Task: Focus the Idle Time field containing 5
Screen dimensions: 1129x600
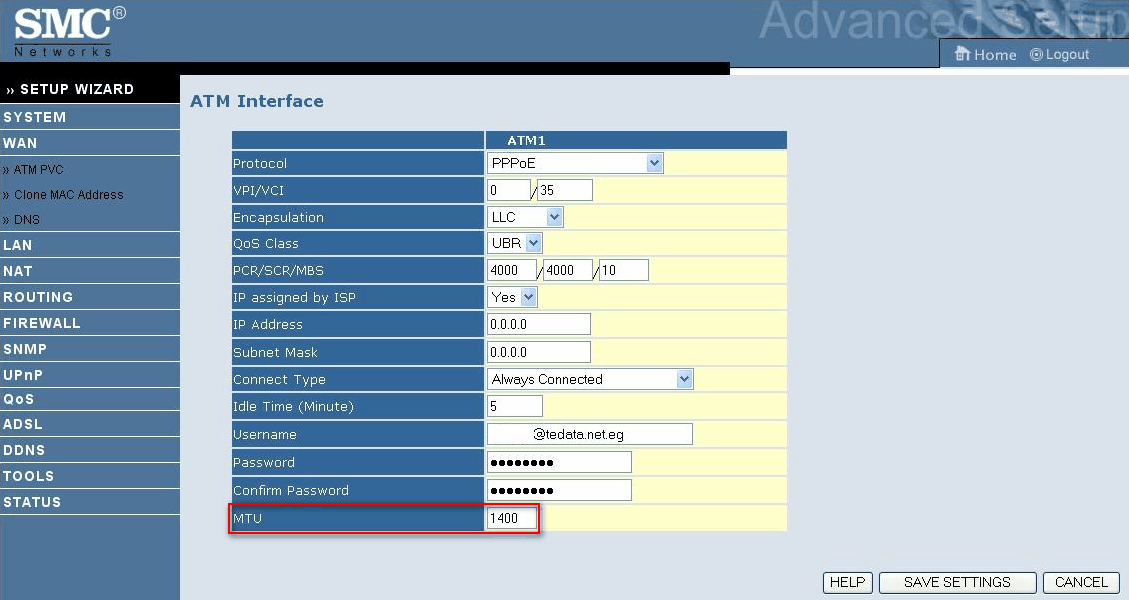Action: (x=515, y=406)
